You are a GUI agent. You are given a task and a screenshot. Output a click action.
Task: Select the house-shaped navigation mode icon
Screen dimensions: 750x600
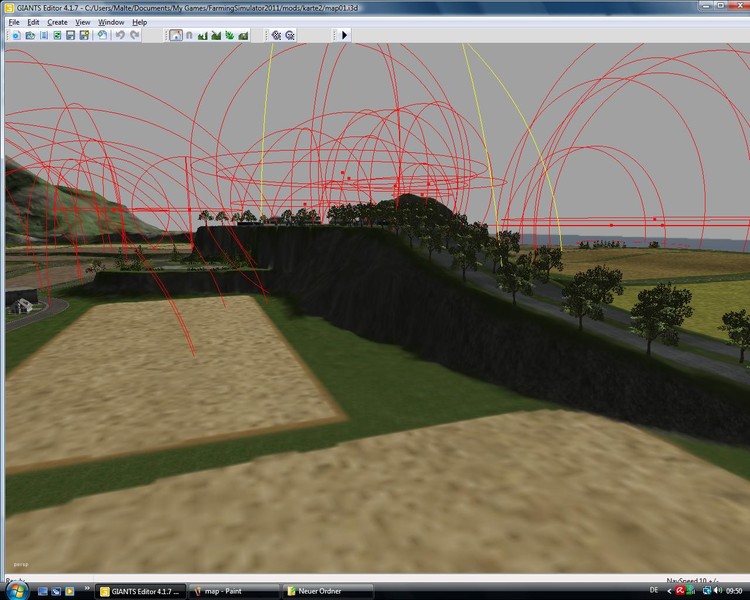[176, 35]
